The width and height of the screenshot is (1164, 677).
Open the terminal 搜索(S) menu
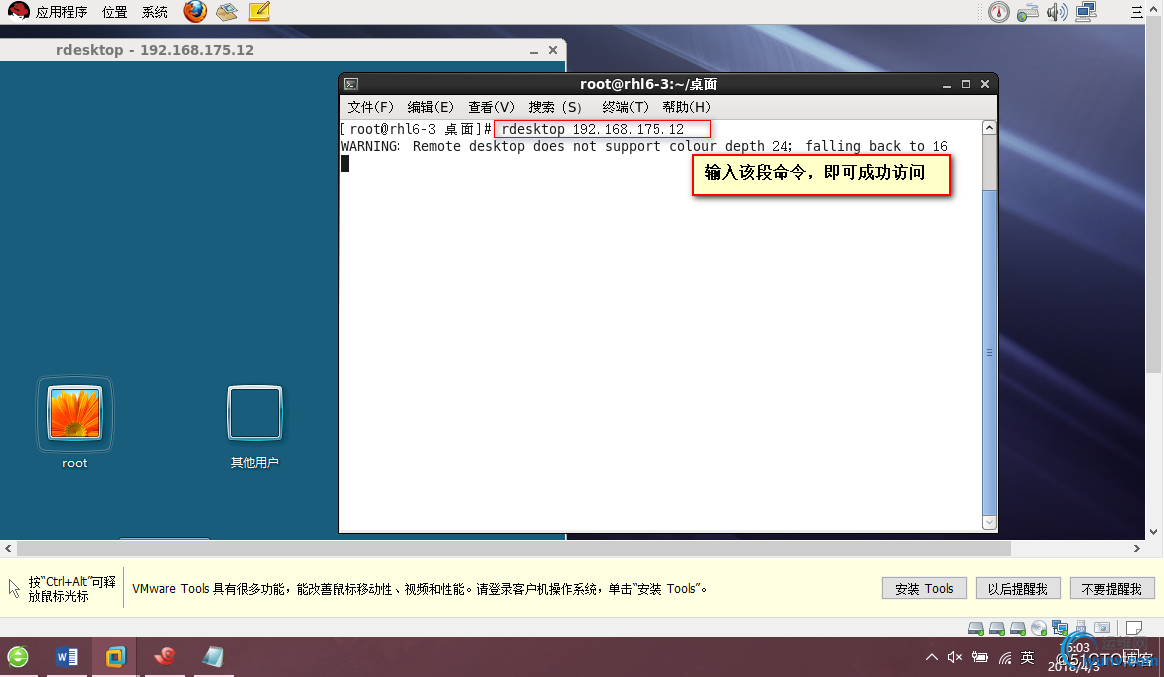[555, 107]
